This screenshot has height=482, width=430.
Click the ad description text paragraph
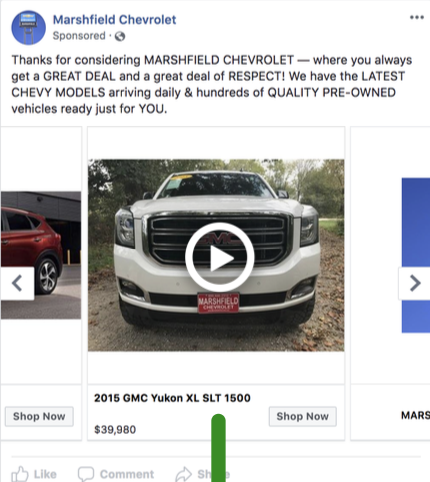[x=212, y=84]
